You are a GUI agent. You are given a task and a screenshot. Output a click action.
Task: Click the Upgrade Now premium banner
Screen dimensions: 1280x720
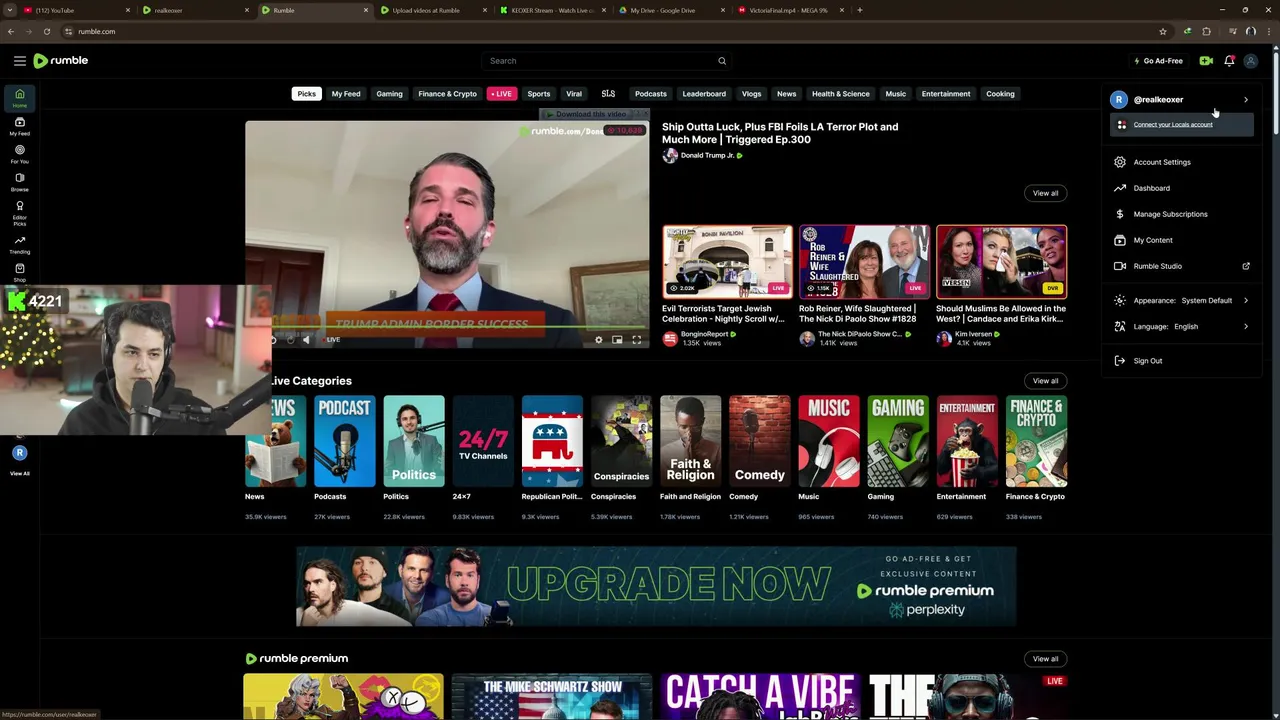tap(656, 586)
